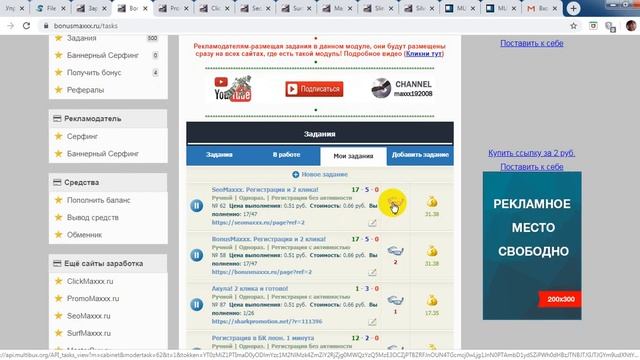Open glasses icon of Акула task
The width and height of the screenshot is (640, 360).
(x=395, y=300)
